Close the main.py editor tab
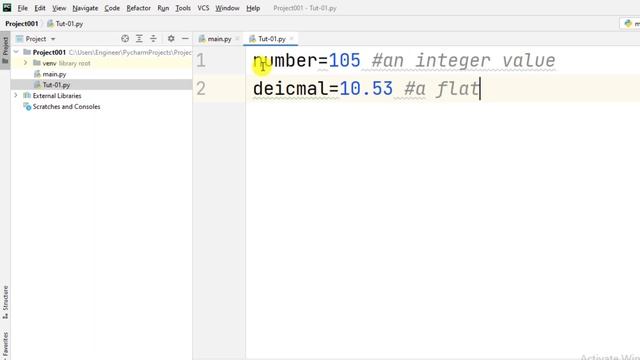 tap(238, 39)
